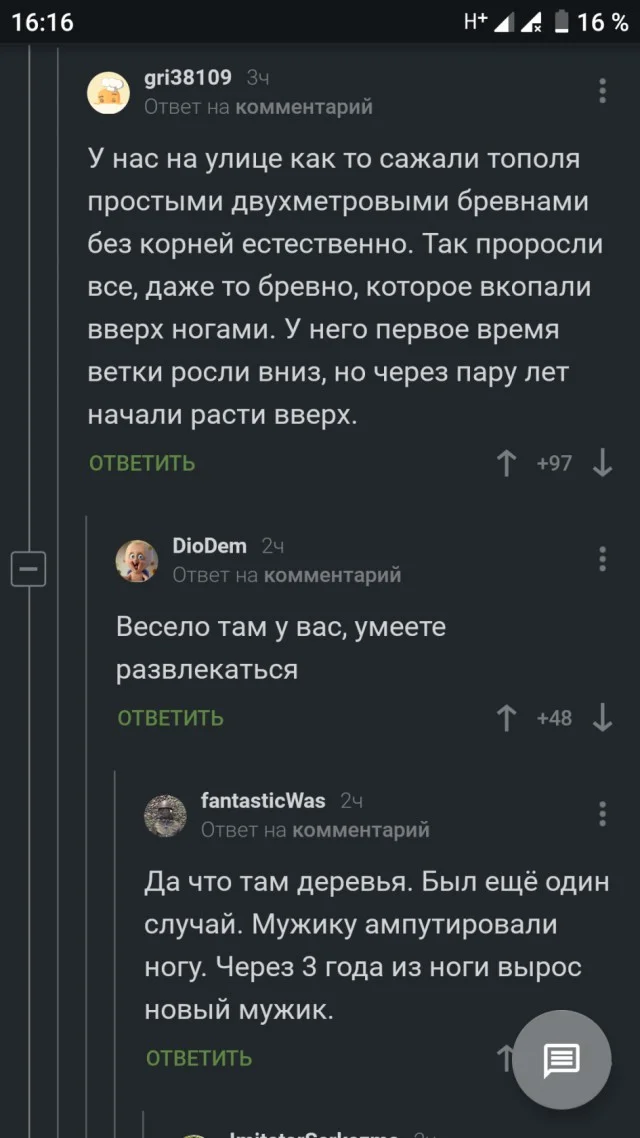Jump to parent via gri38109's 'комментарий' link
Image resolution: width=640 pixels, height=1138 pixels.
click(x=304, y=107)
